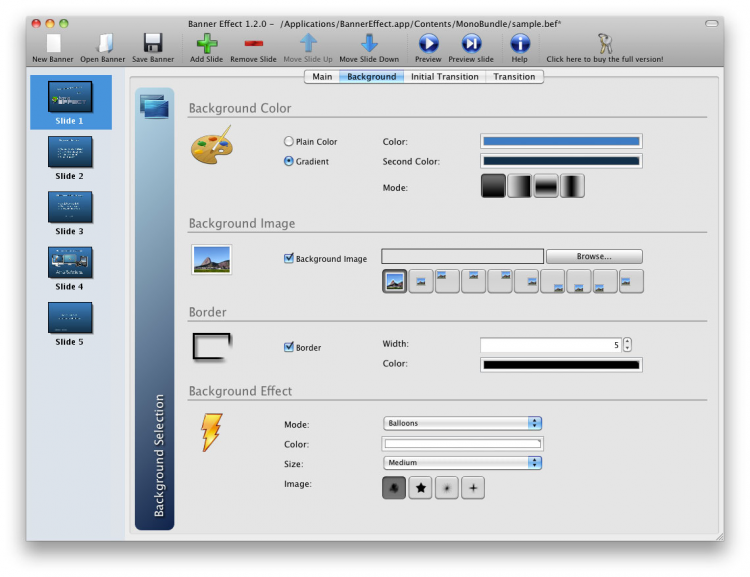Screen dimensions: 750x577
Task: Click the Move Slide Up arrow
Action: coord(308,44)
